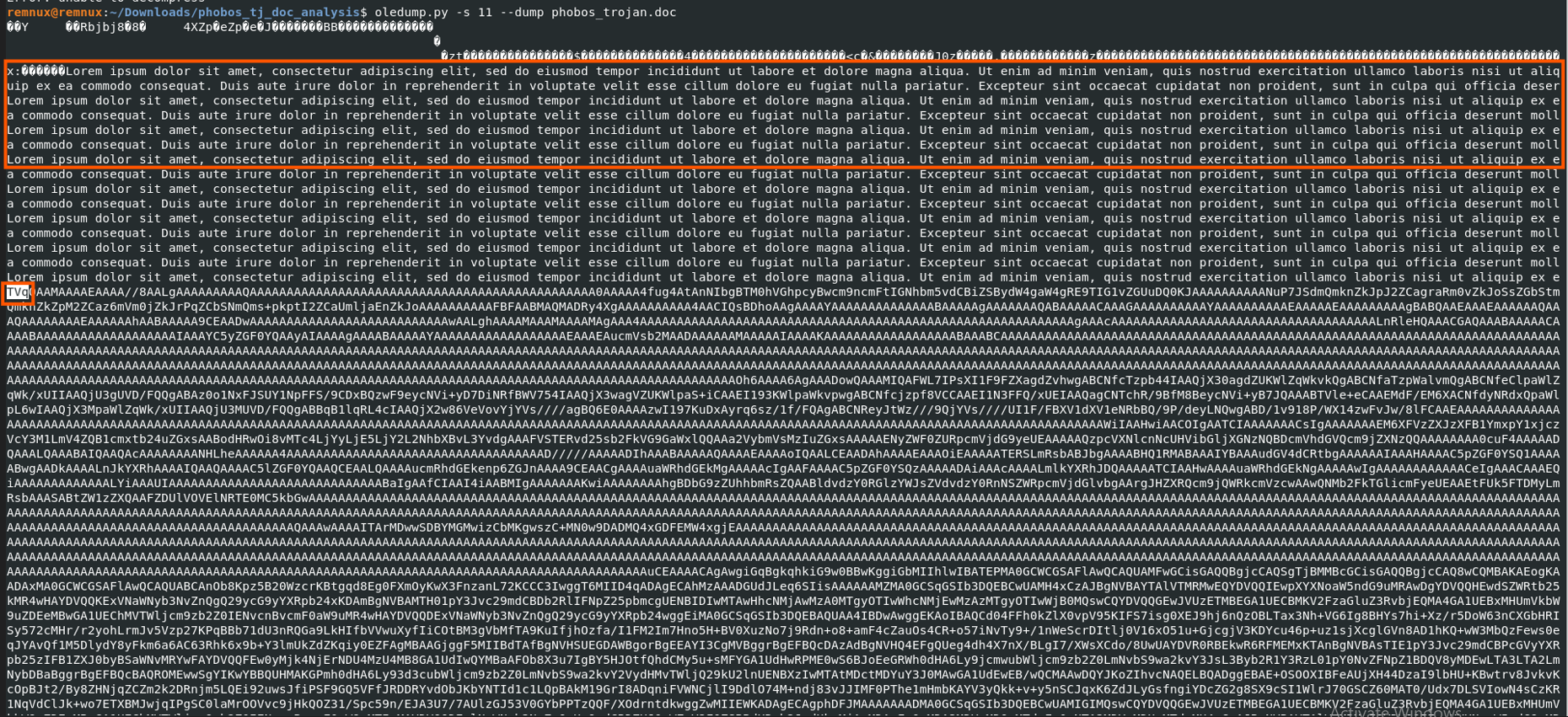Screen dimensions: 1568x717
Task: Click the first Lorem word in orange box
Action: point(83,72)
